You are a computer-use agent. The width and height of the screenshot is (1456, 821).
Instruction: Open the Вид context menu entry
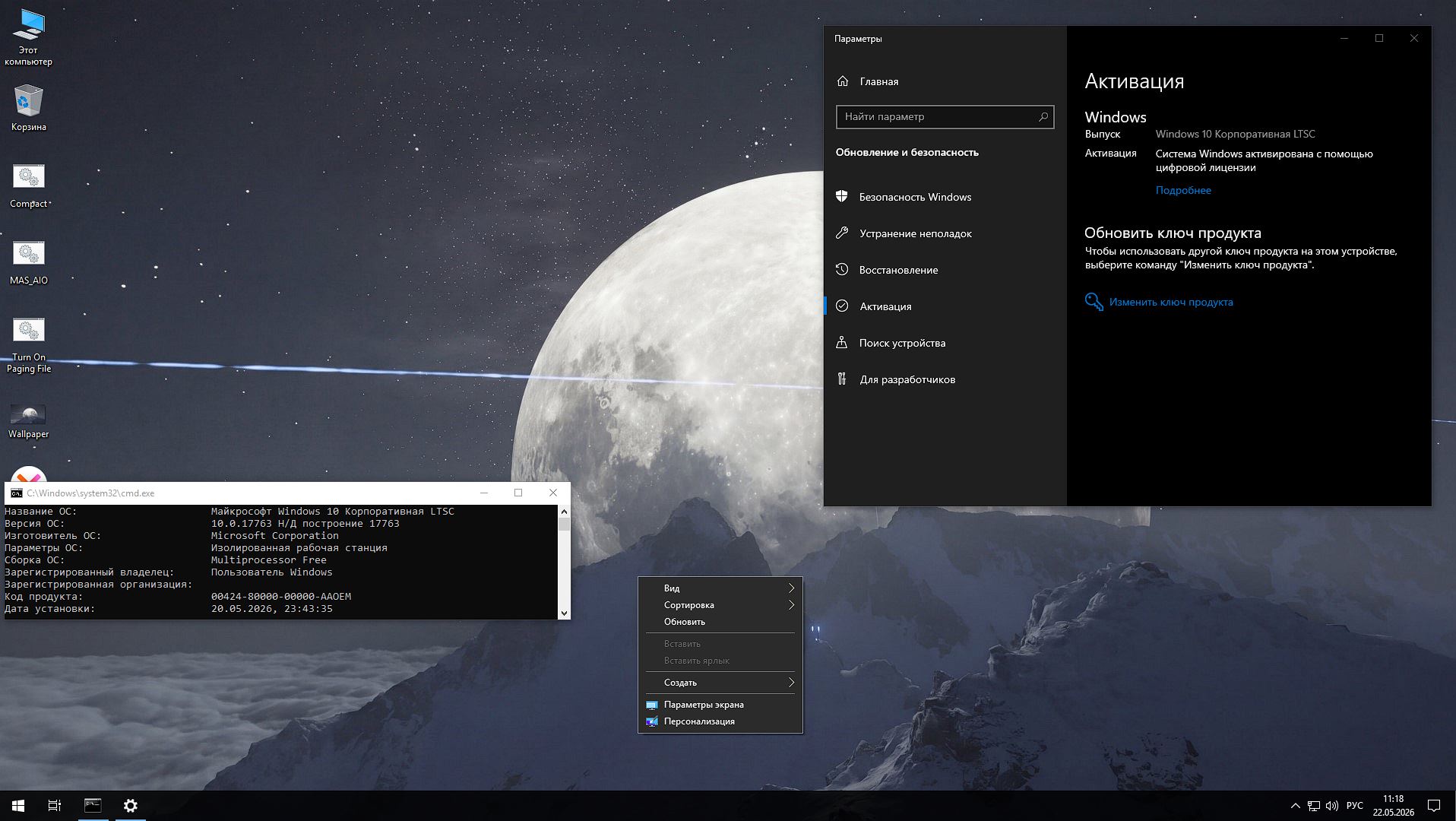[720, 588]
